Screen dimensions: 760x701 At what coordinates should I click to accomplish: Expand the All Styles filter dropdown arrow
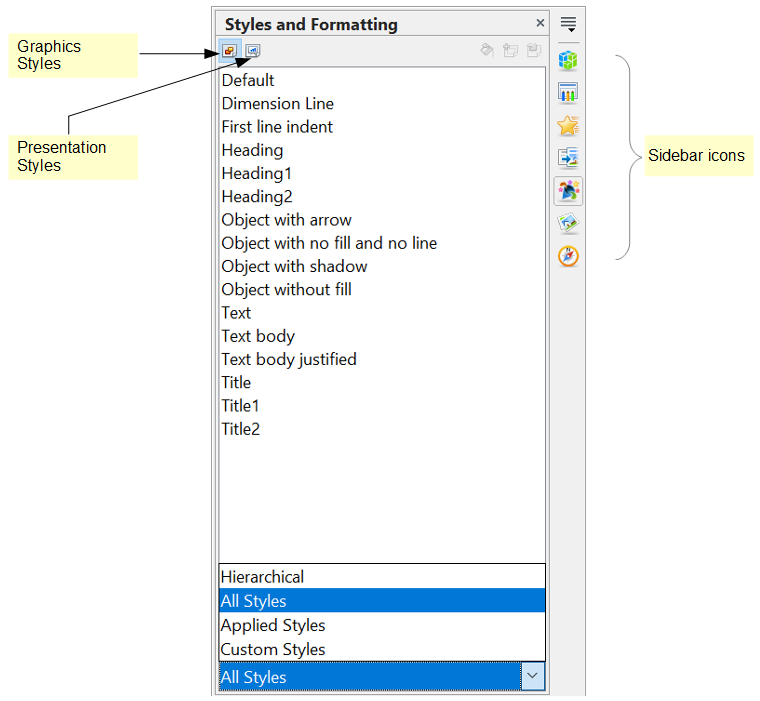532,676
